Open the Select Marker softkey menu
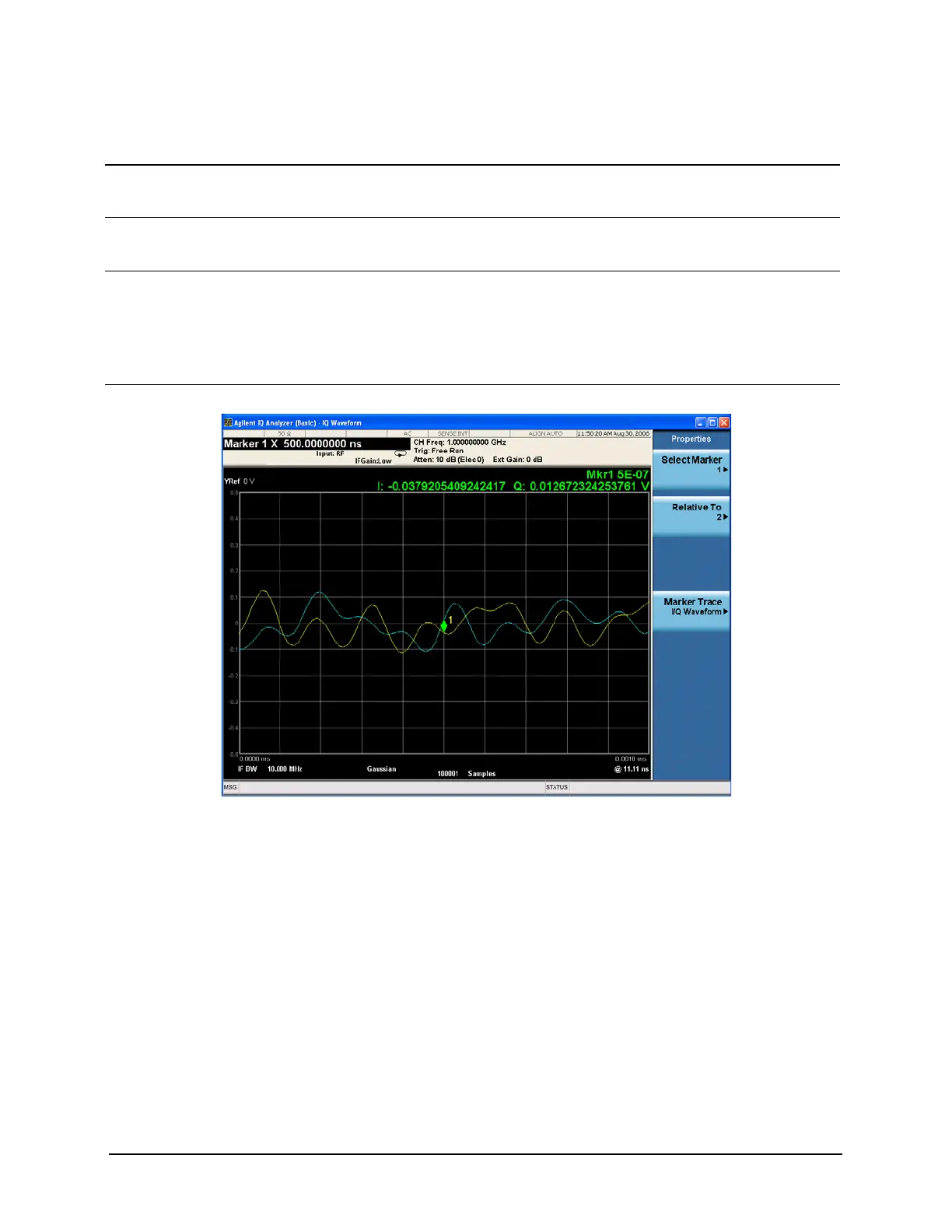The width and height of the screenshot is (952, 1232). point(691,469)
